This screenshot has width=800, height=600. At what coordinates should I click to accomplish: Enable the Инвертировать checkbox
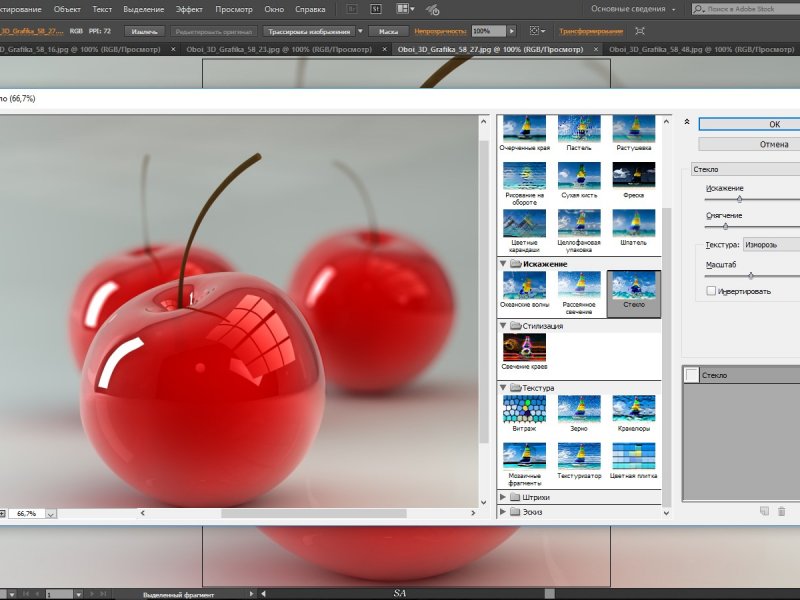tap(711, 291)
